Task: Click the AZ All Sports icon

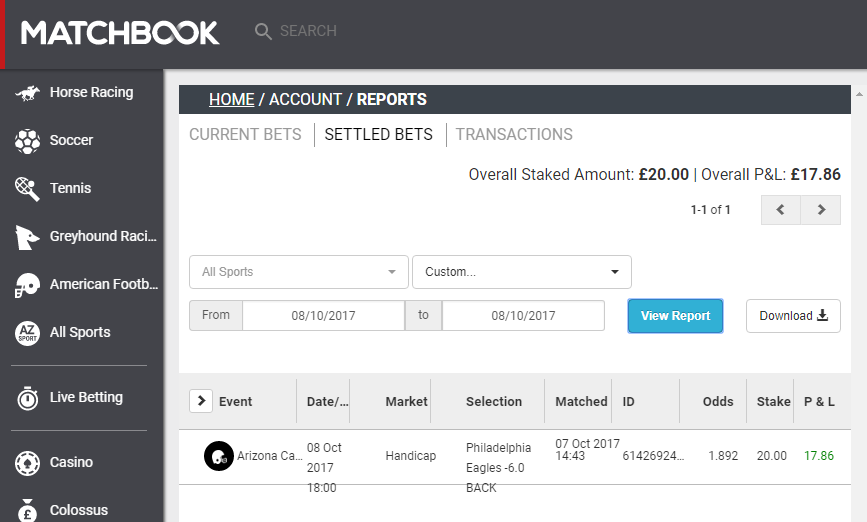Action: click(x=27, y=333)
